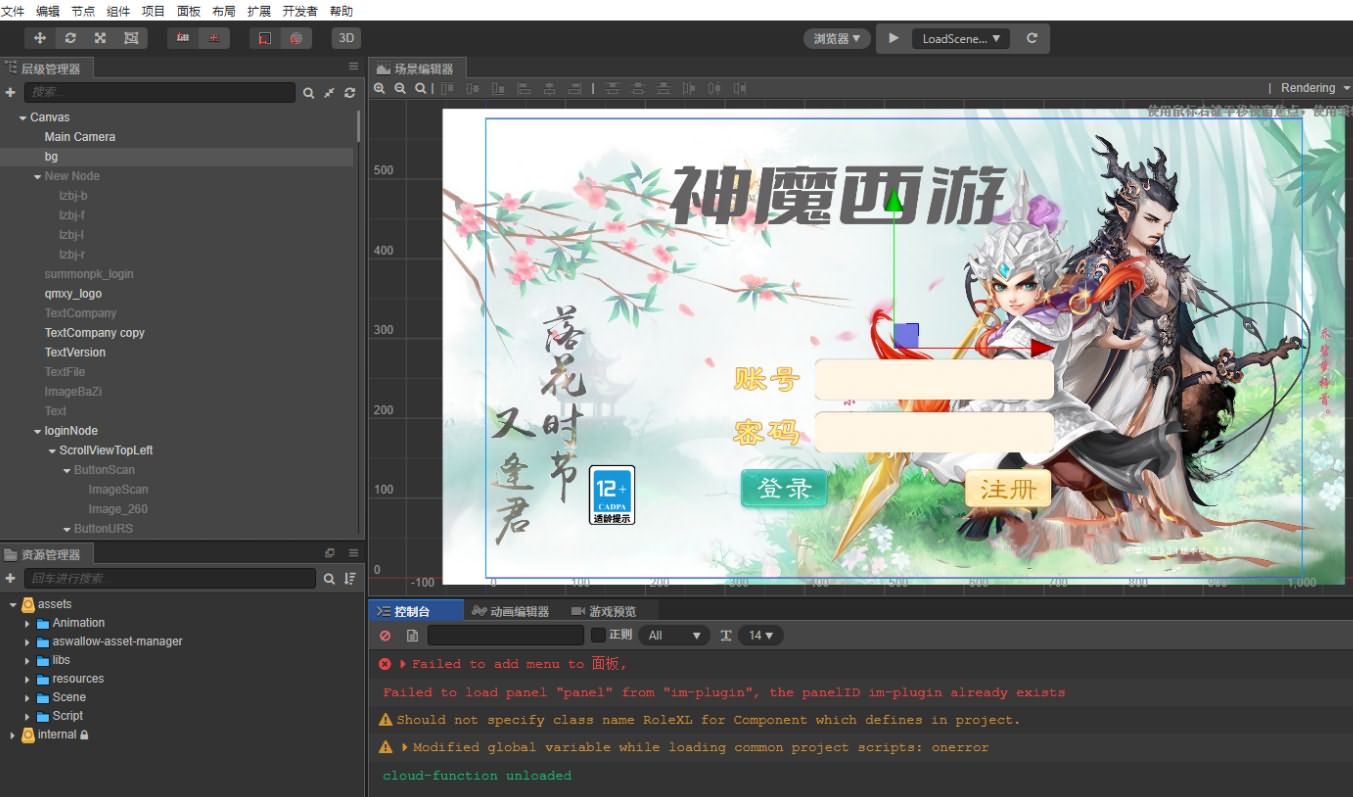1353x797 pixels.
Task: Expand the resources folder in assets
Action: coord(27,679)
